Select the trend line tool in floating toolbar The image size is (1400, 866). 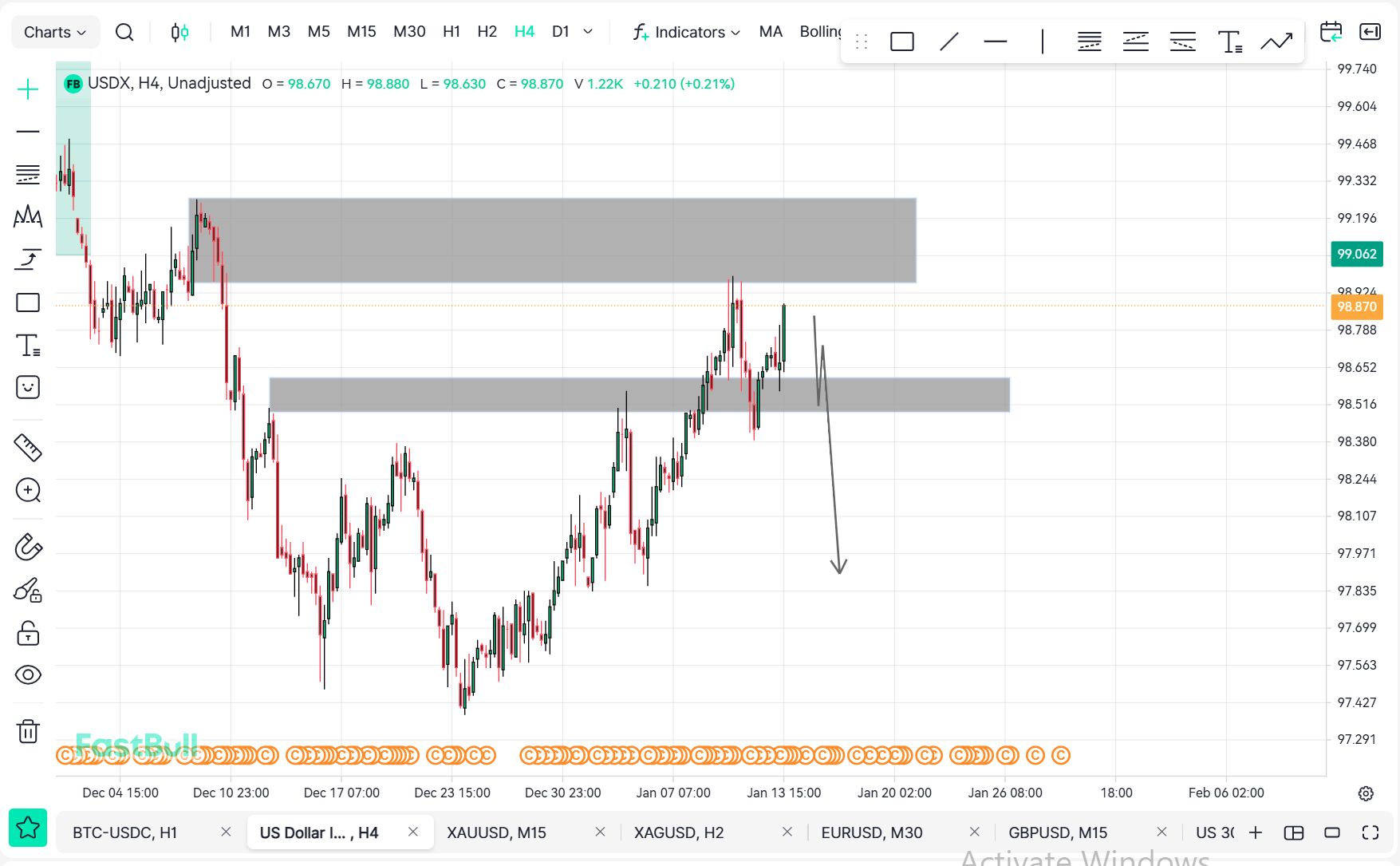[948, 42]
